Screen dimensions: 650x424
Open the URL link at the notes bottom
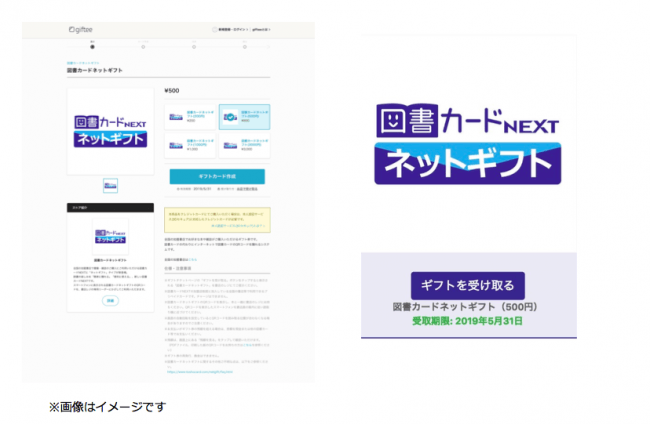tap(200, 372)
